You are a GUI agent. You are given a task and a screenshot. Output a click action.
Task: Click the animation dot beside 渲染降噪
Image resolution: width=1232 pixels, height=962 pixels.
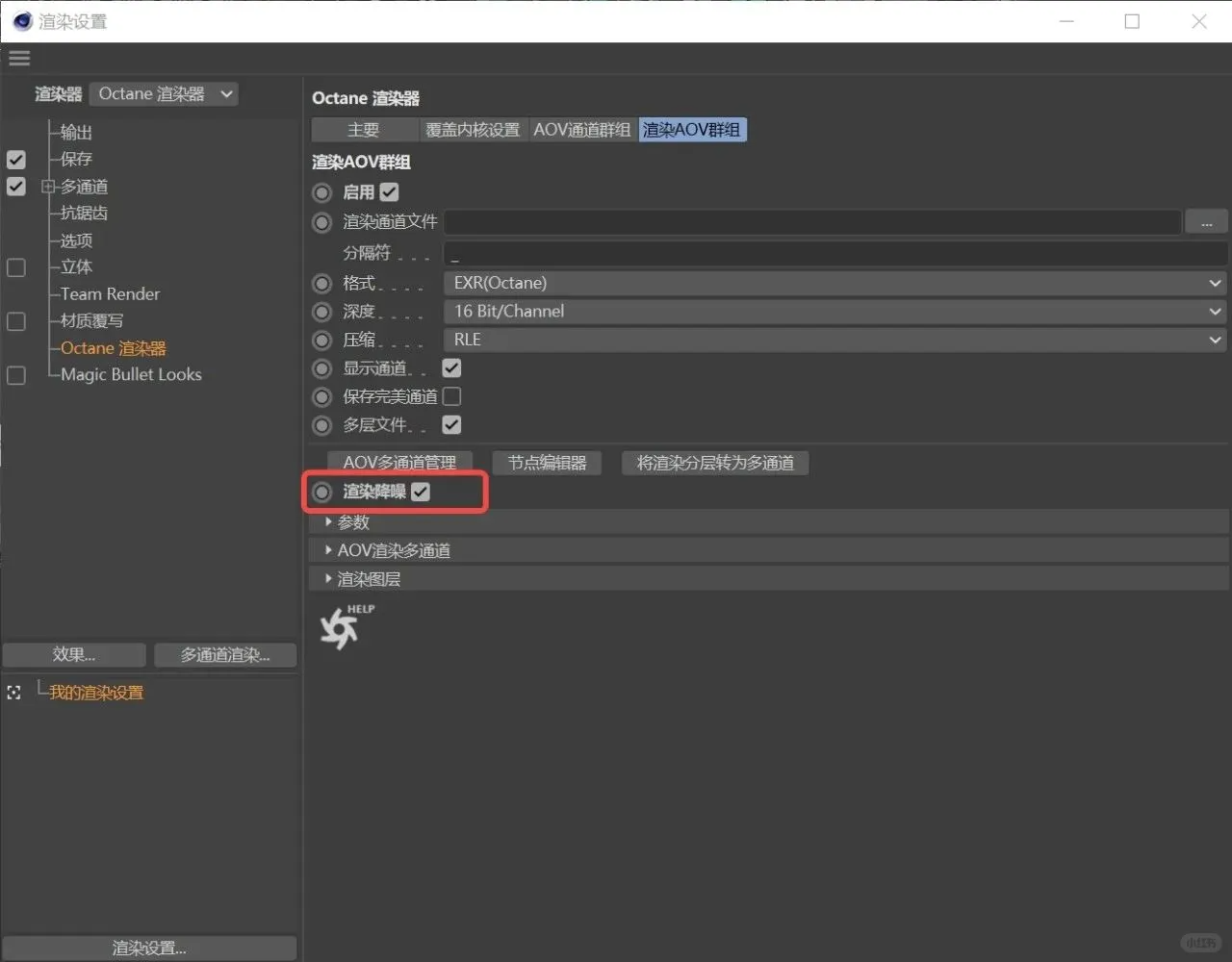point(322,493)
